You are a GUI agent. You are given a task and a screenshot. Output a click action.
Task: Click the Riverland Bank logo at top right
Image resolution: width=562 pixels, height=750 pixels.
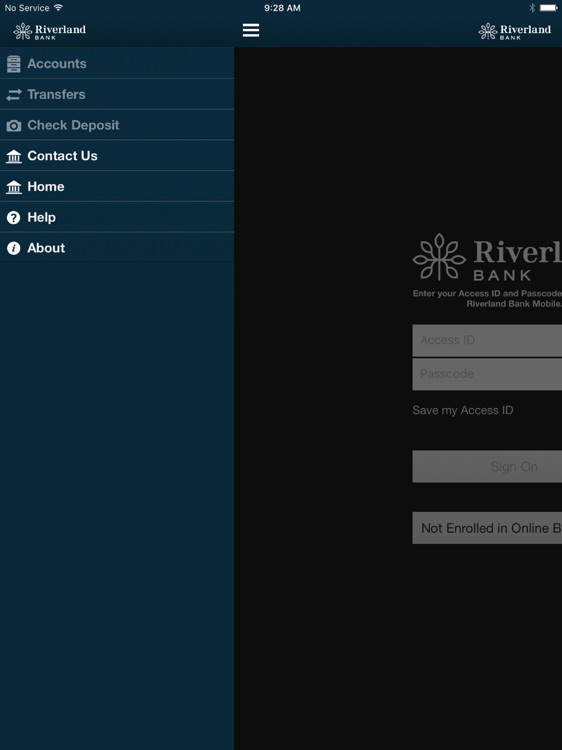click(x=515, y=31)
